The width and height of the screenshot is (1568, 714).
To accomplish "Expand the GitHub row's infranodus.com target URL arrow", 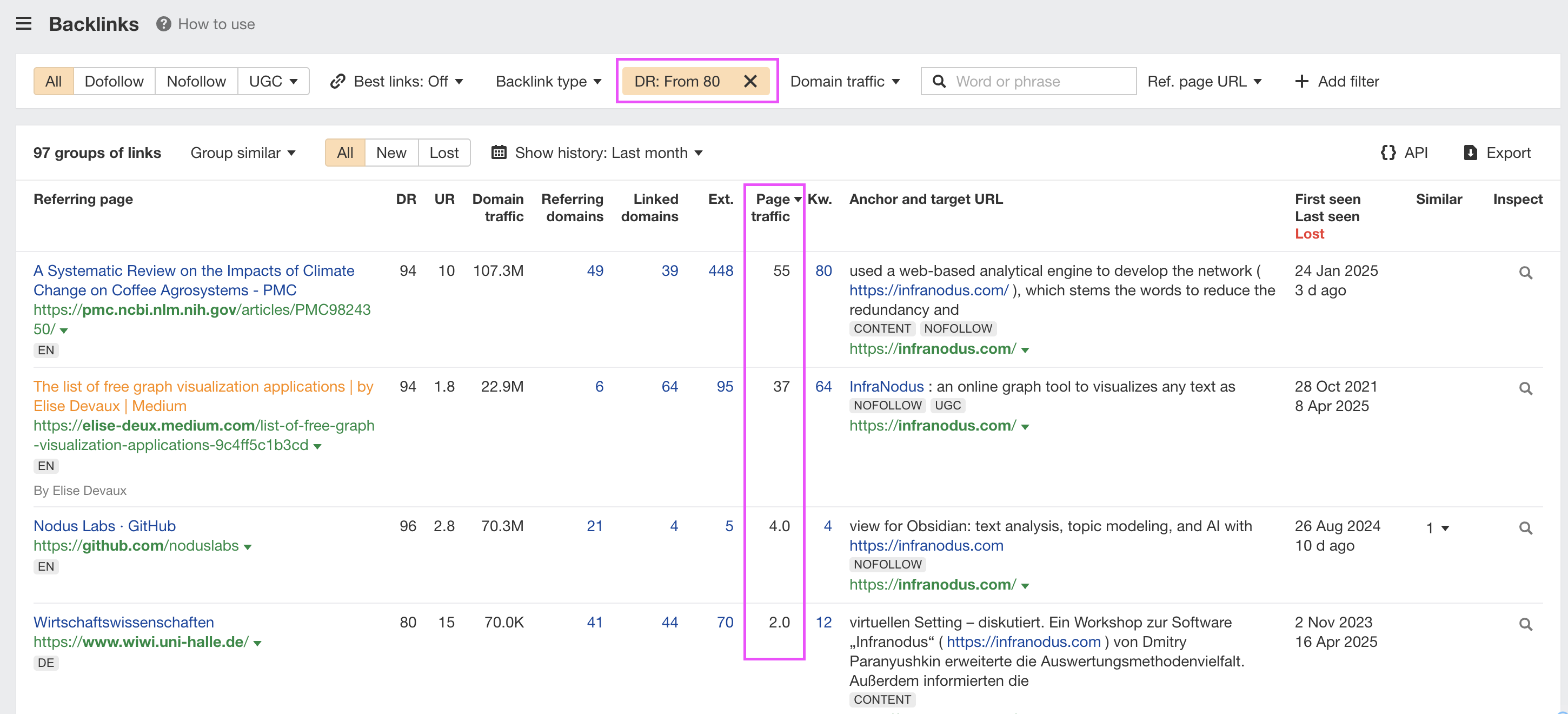I will click(1026, 586).
